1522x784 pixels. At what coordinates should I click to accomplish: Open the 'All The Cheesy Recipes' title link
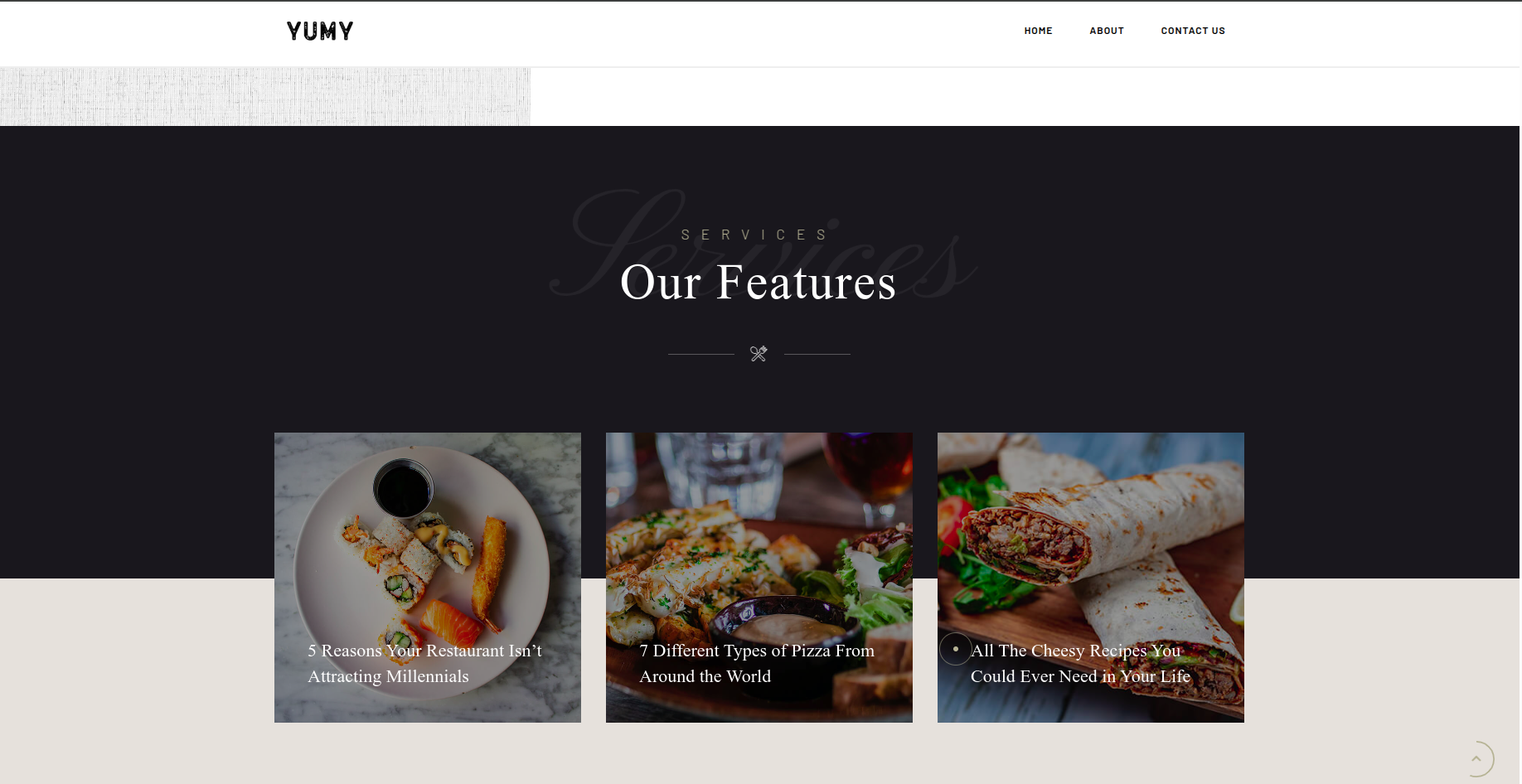[1080, 663]
